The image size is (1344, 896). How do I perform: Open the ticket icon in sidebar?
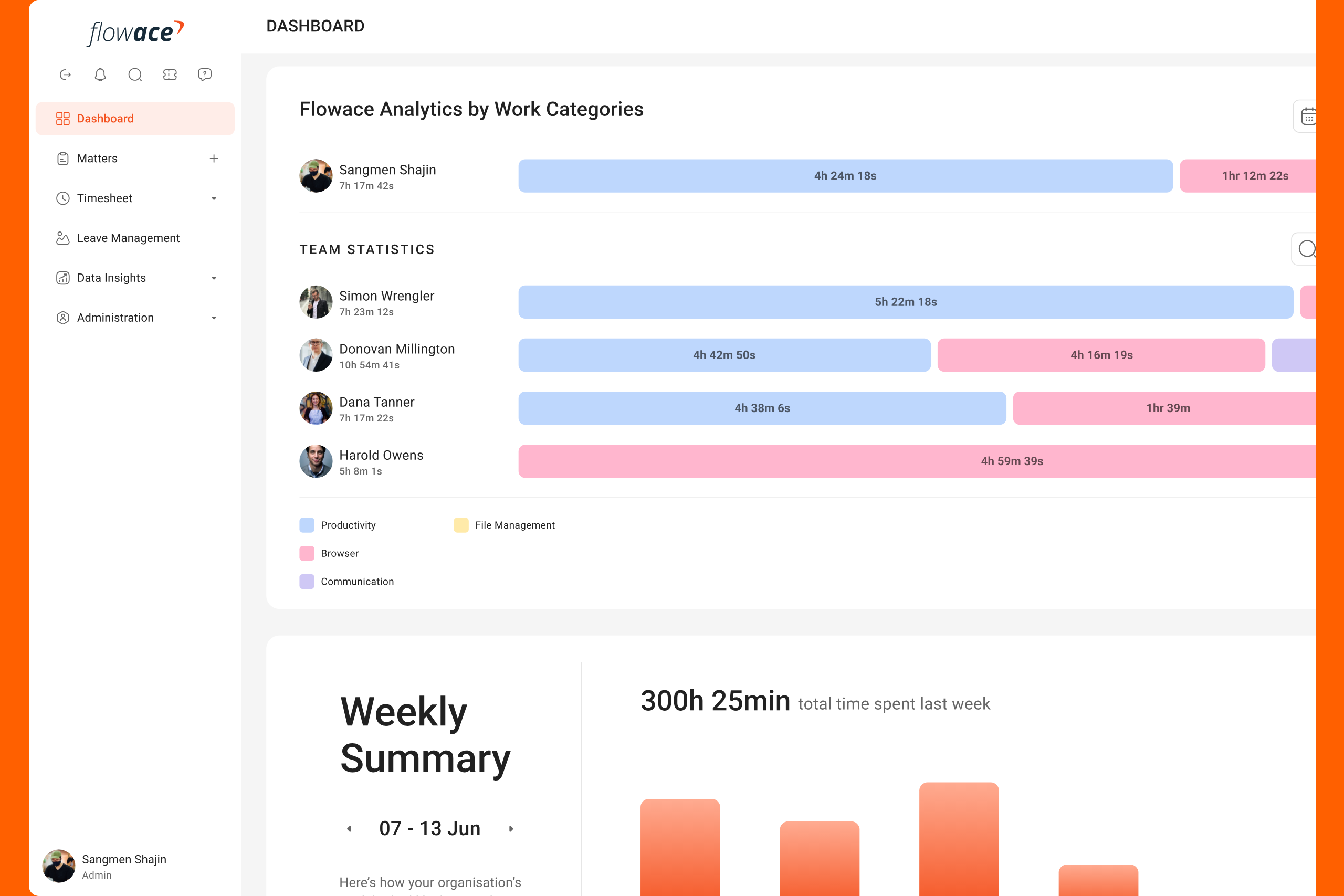pos(170,75)
